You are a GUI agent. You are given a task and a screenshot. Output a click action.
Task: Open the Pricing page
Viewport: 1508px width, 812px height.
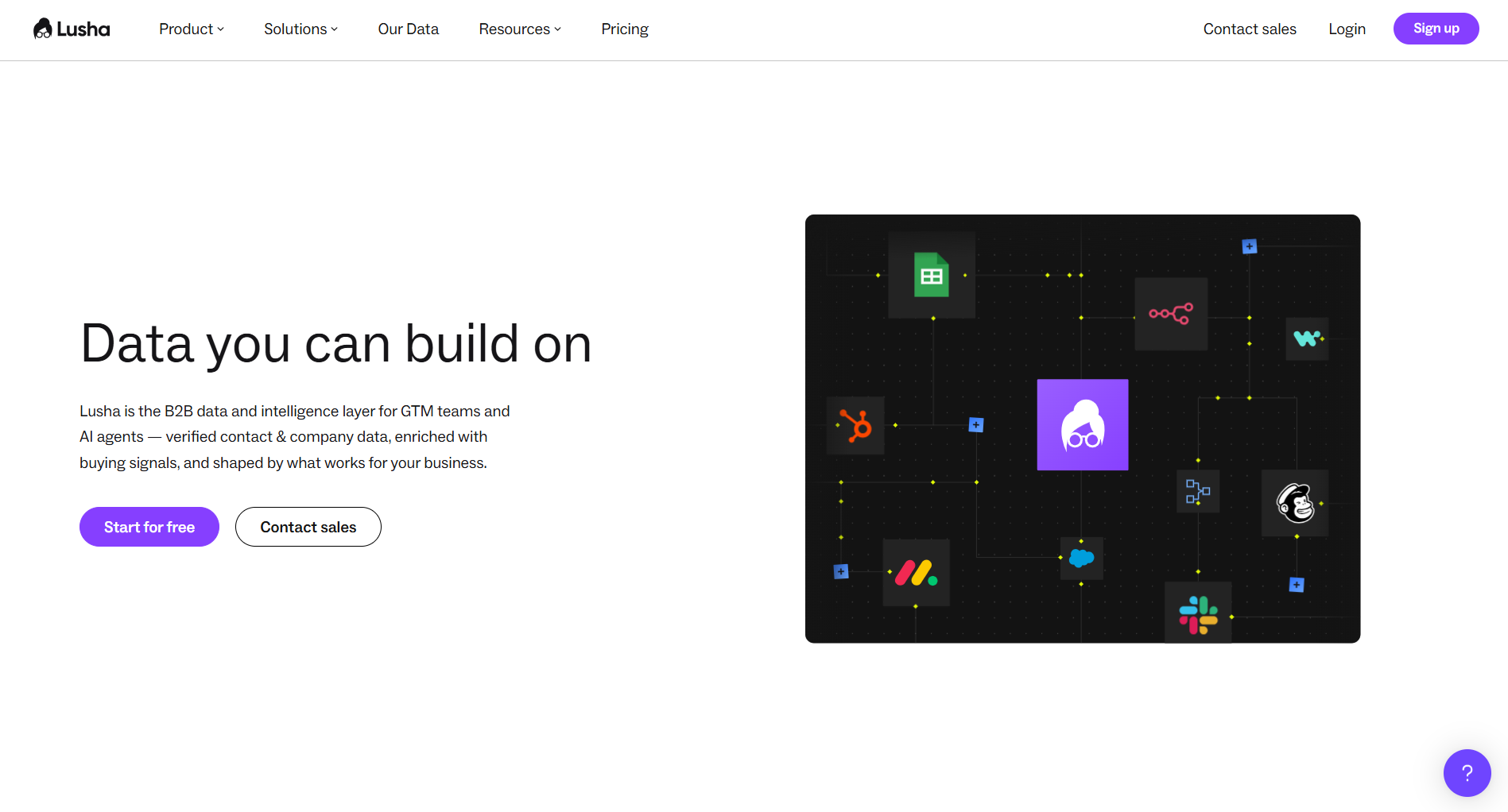click(x=625, y=29)
